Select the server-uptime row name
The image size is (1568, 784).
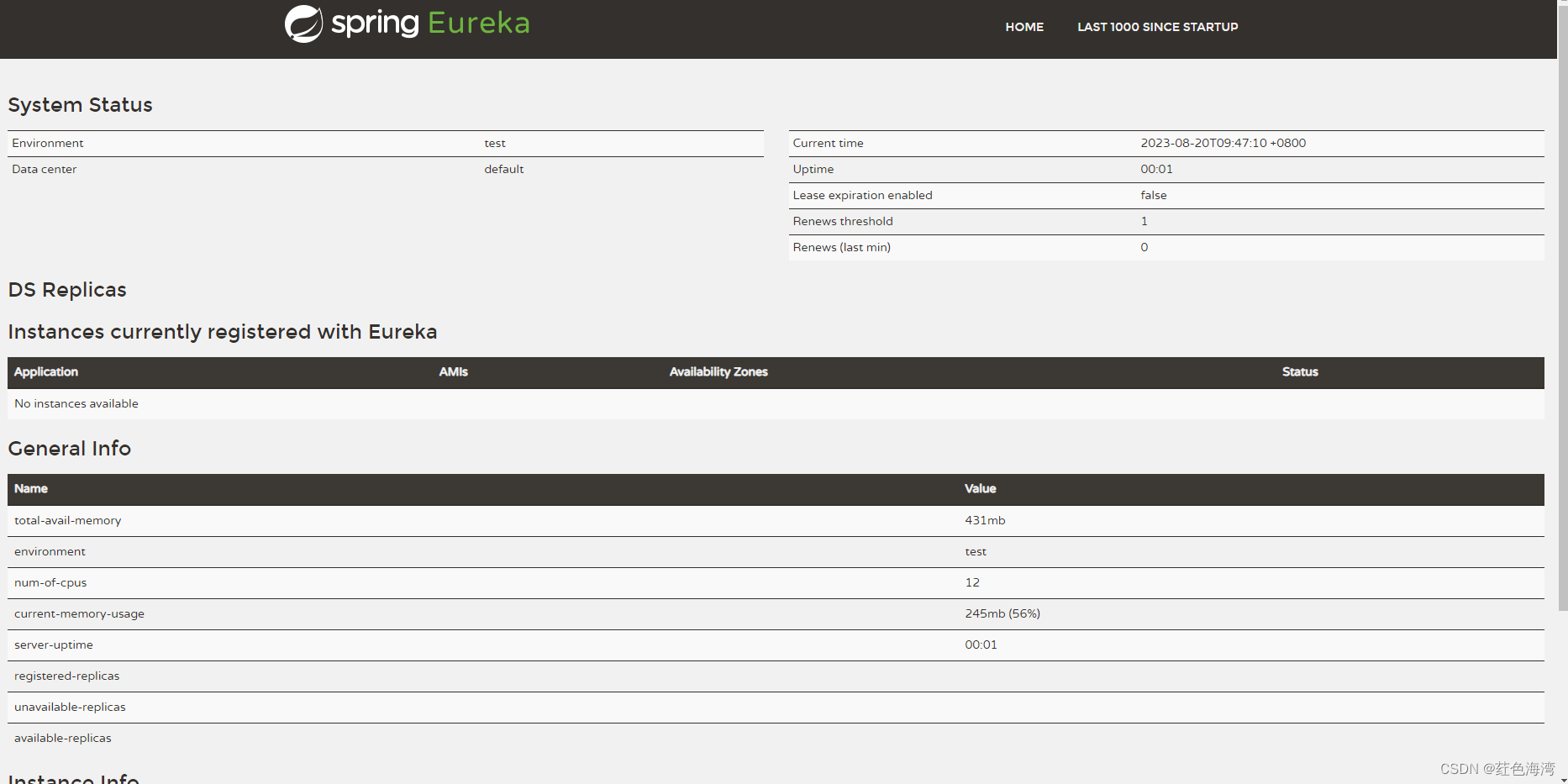pos(54,645)
